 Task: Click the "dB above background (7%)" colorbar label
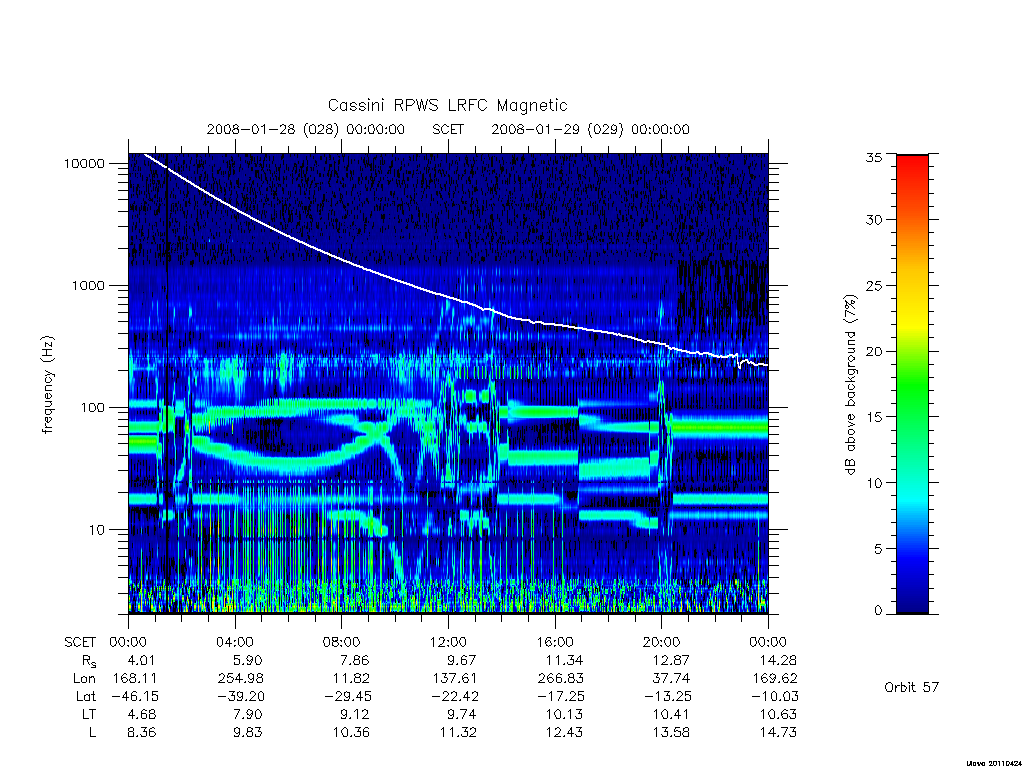pos(850,385)
